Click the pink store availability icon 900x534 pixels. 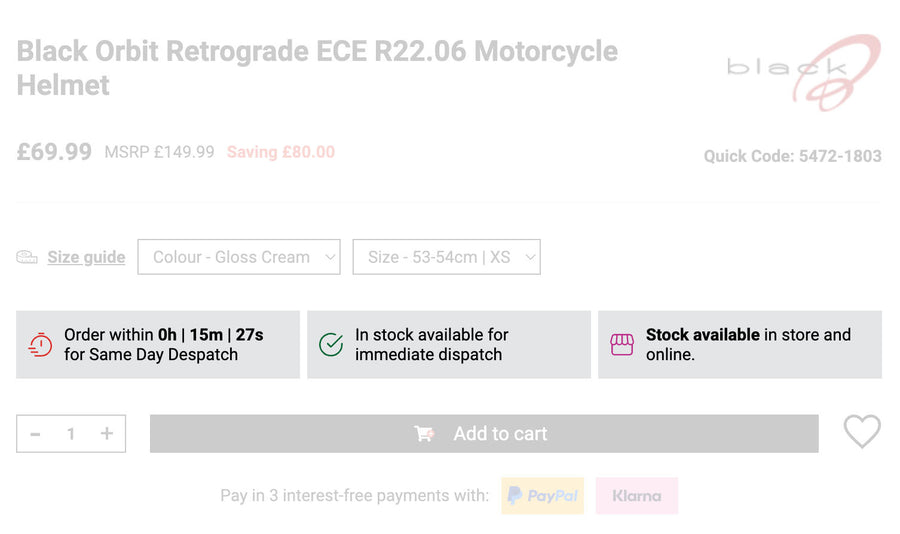(x=622, y=345)
